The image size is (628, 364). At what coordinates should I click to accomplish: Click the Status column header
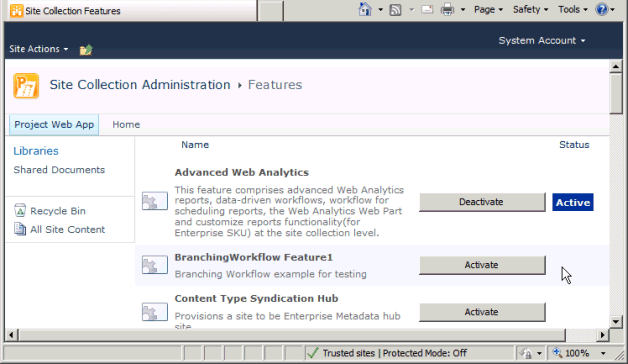point(574,145)
